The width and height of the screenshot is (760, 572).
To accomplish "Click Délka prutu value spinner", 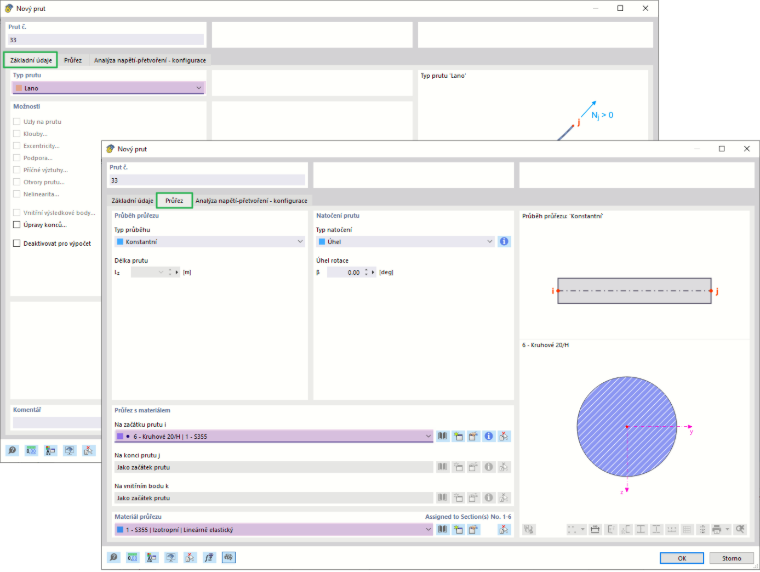I will 170,272.
